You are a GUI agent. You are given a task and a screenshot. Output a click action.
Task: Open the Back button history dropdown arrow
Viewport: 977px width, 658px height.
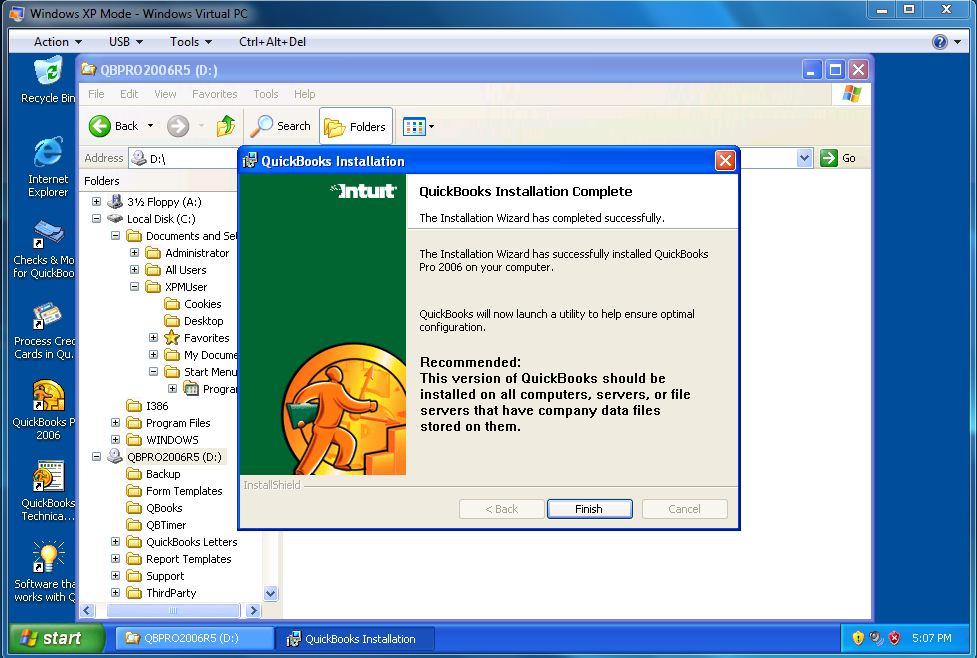(150, 126)
